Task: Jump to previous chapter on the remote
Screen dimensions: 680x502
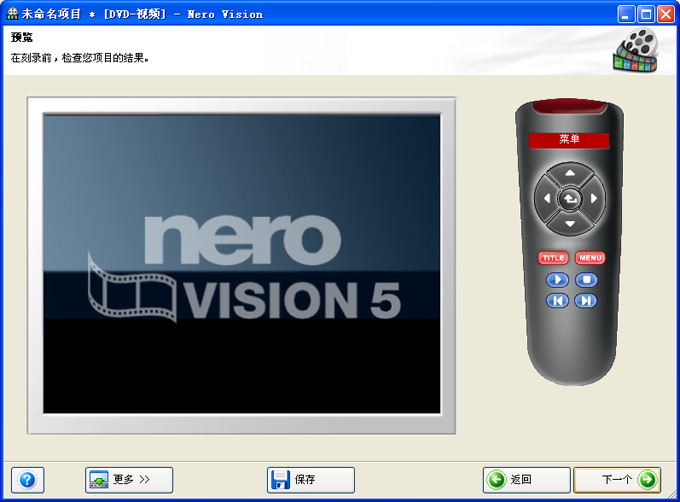Action: pos(557,300)
